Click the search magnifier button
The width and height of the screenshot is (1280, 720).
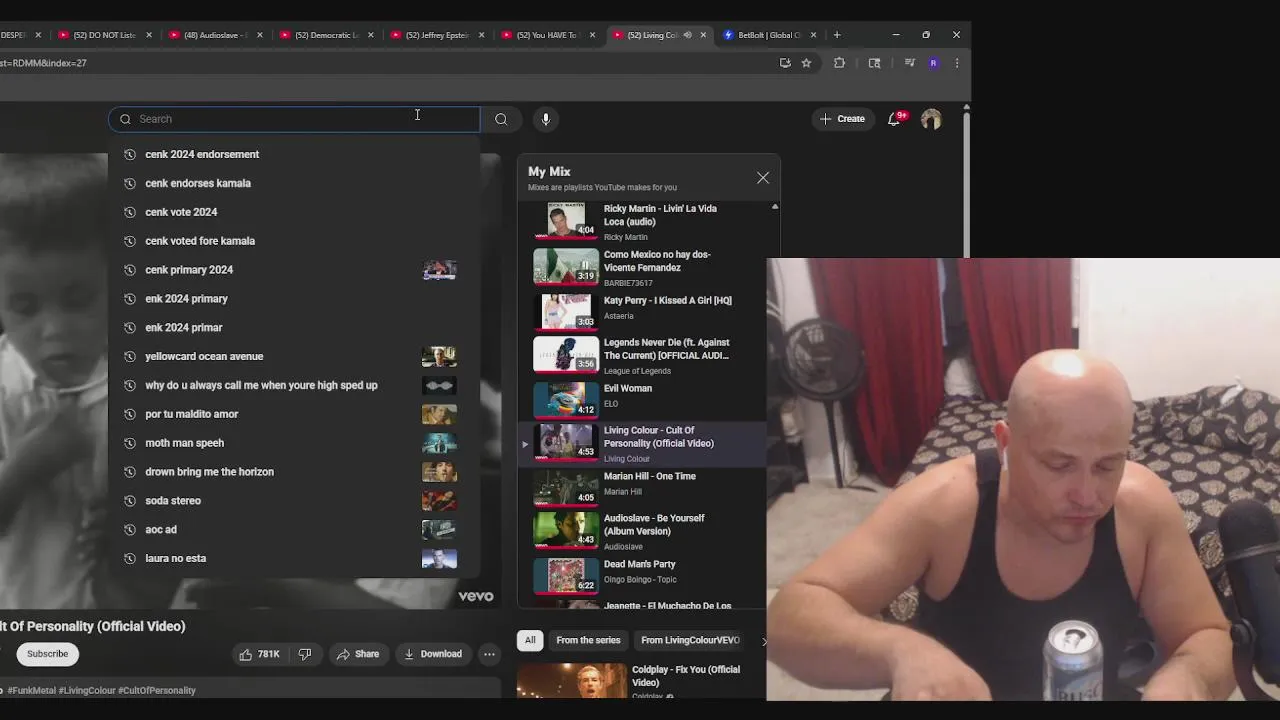click(501, 119)
